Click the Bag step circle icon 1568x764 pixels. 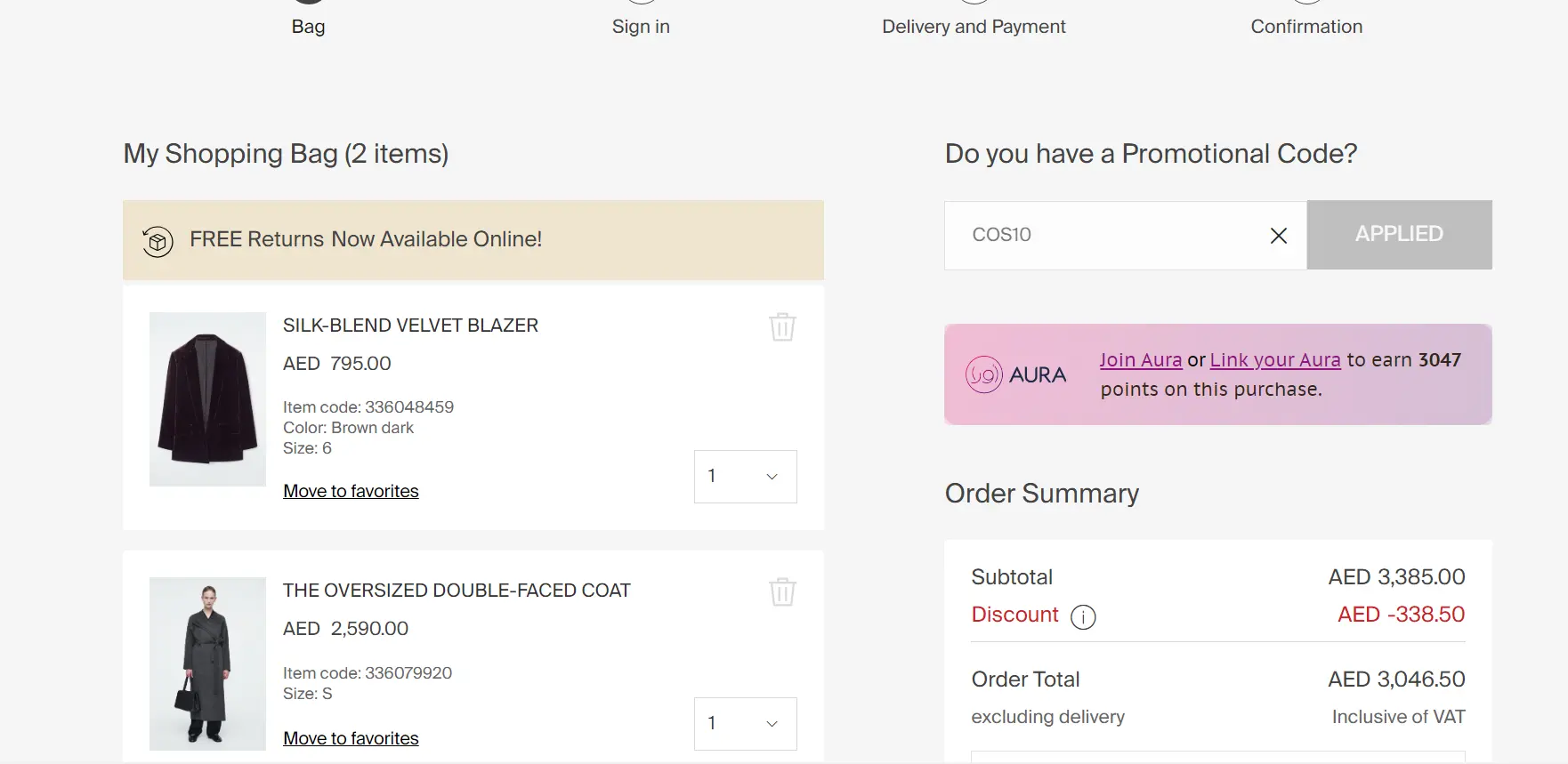[x=308, y=2]
